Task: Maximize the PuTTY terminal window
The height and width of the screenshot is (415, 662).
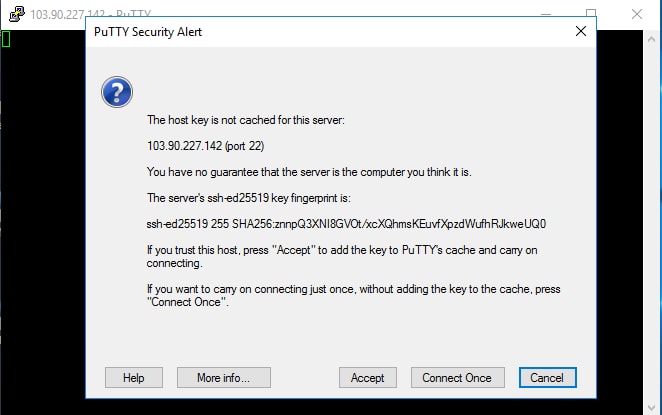Action: (591, 14)
